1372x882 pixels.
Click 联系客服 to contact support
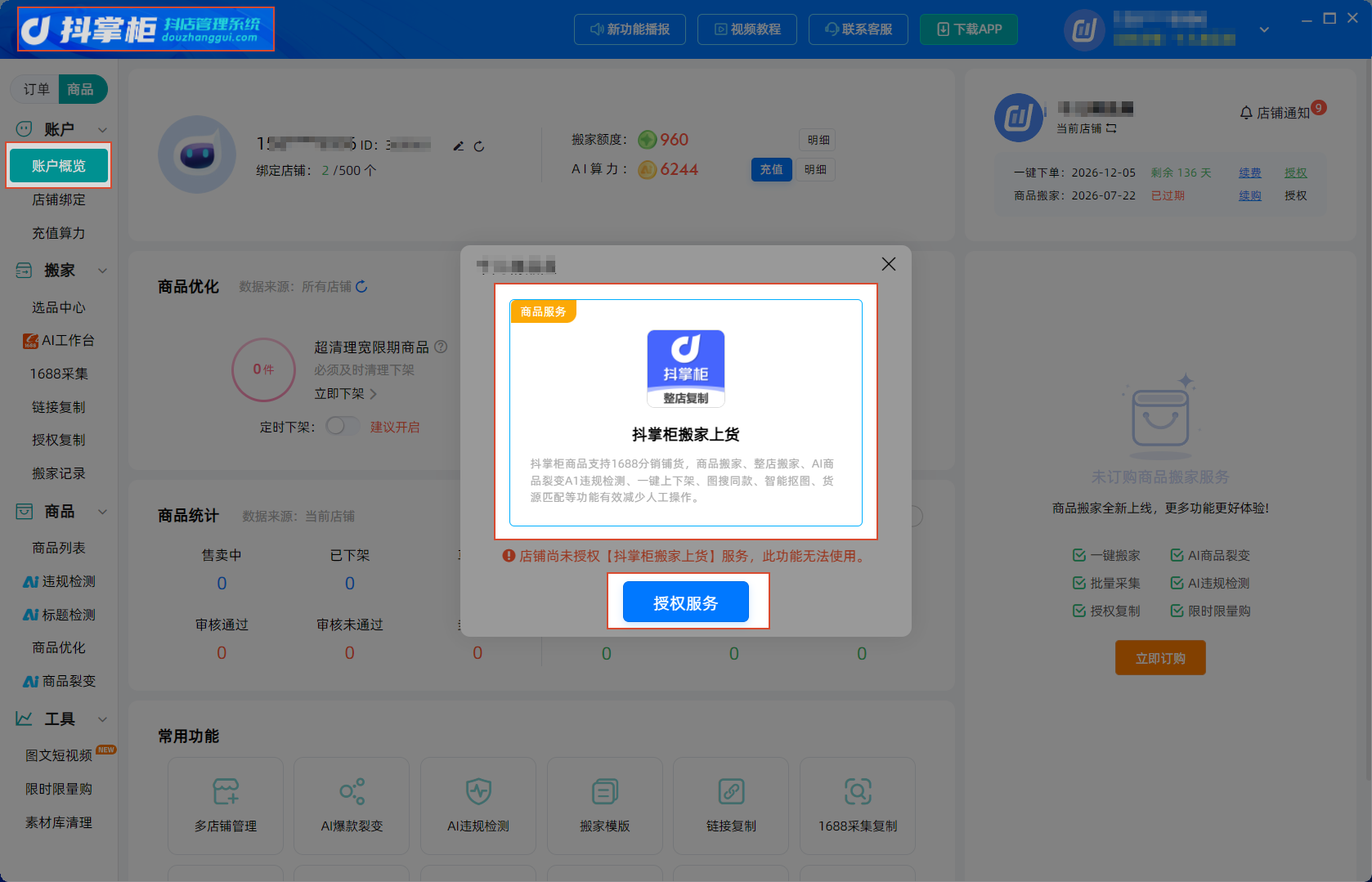(858, 29)
